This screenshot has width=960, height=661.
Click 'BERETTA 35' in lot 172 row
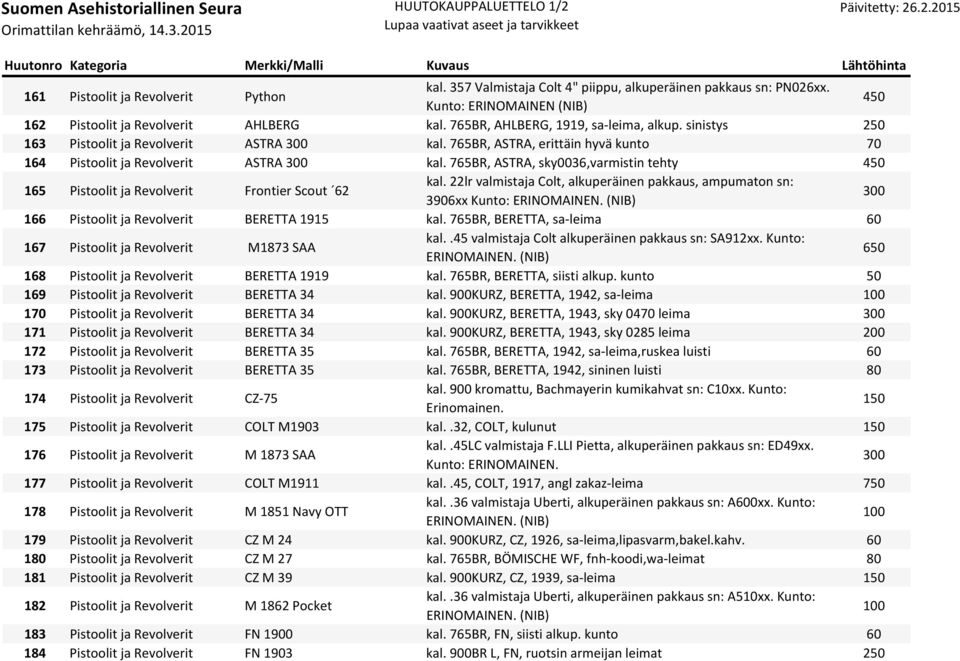tap(279, 351)
